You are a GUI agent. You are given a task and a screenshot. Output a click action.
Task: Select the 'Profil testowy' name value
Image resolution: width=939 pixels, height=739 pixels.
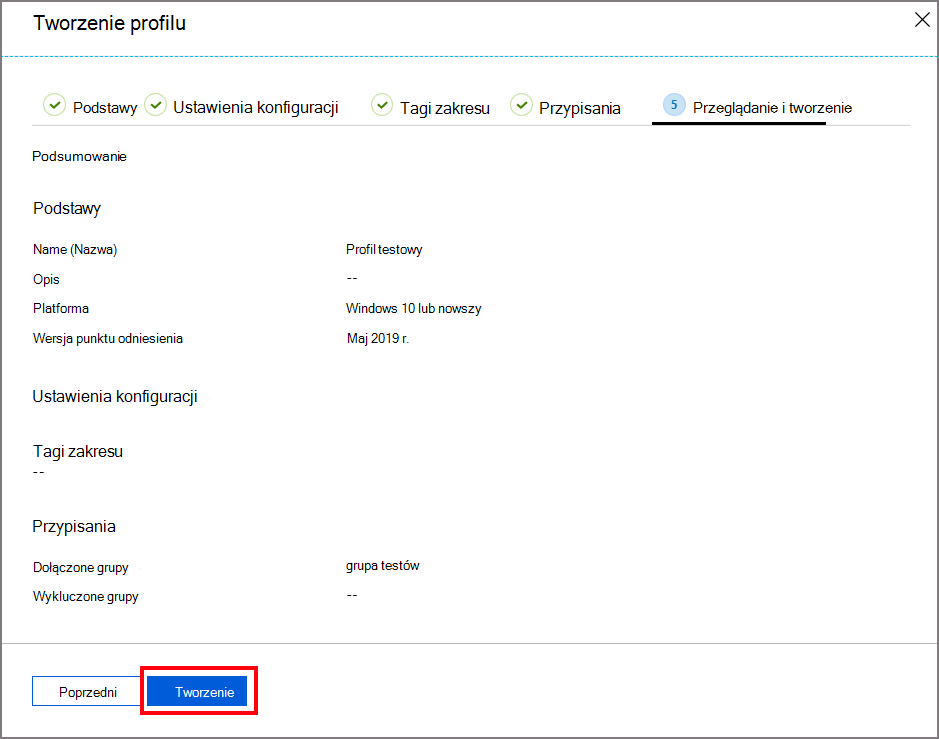384,249
